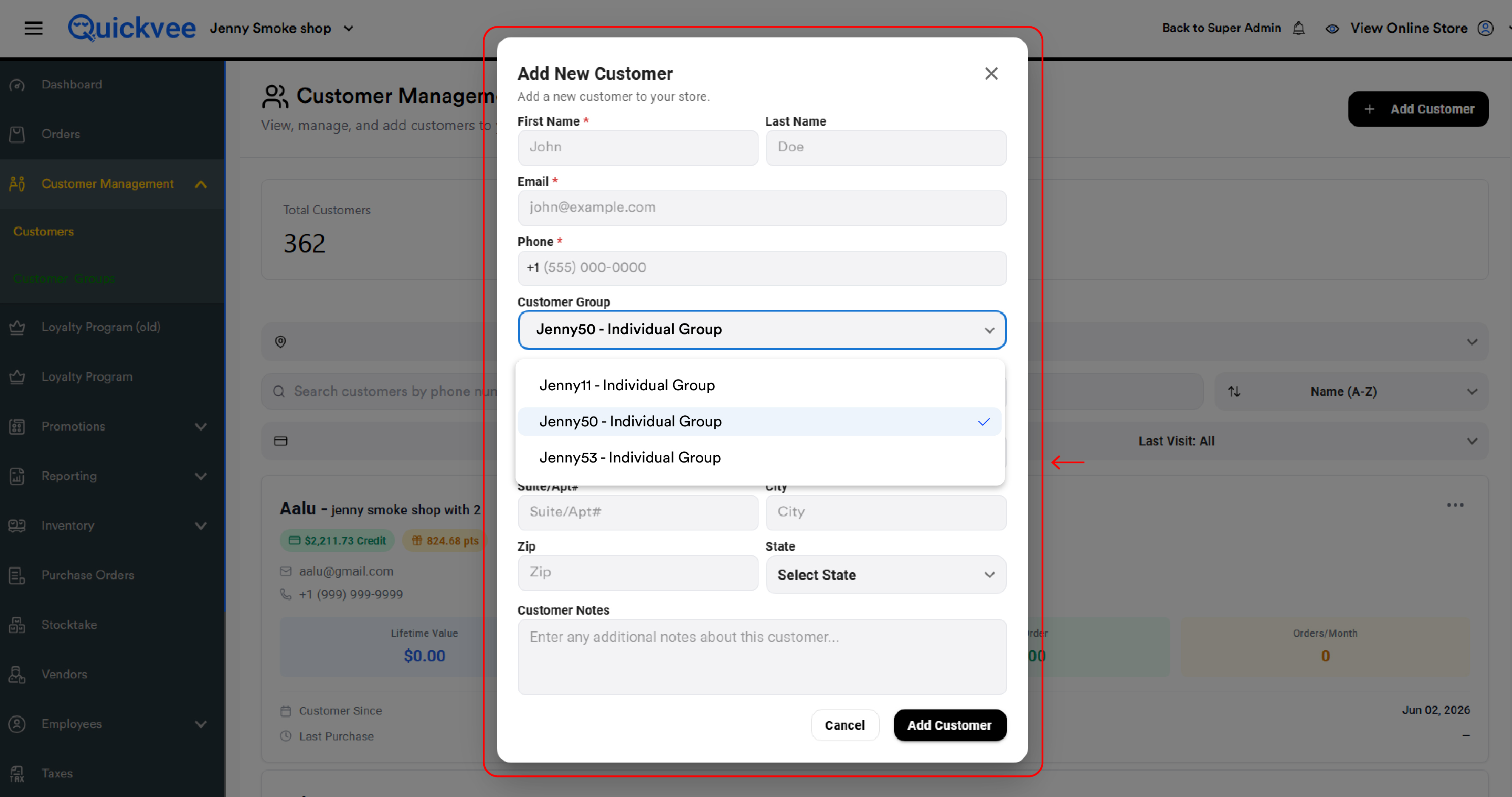Open the notifications bell icon

coord(1299,28)
